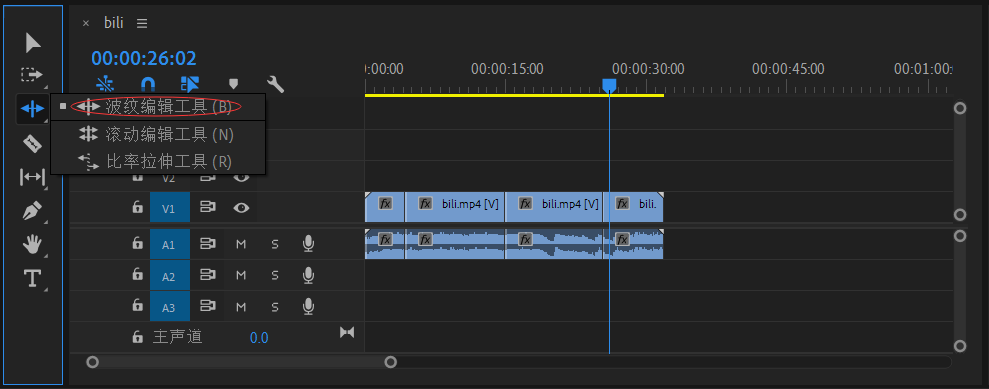
Task: Toggle V1 track output eye
Action: (x=241, y=207)
